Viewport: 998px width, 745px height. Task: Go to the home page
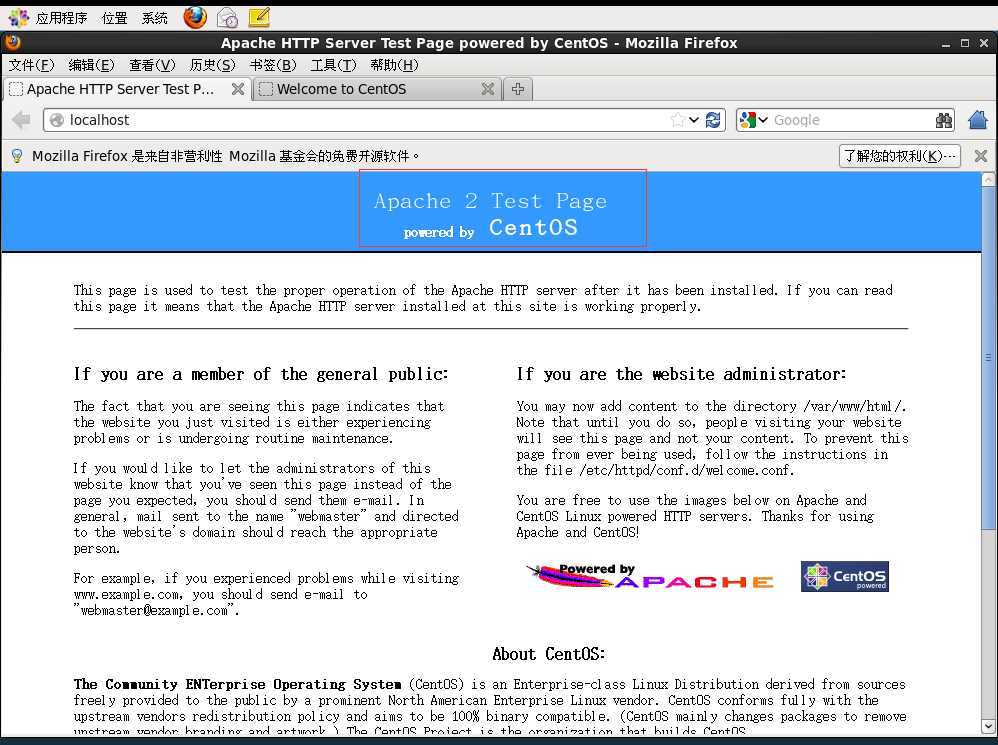pyautogui.click(x=978, y=120)
